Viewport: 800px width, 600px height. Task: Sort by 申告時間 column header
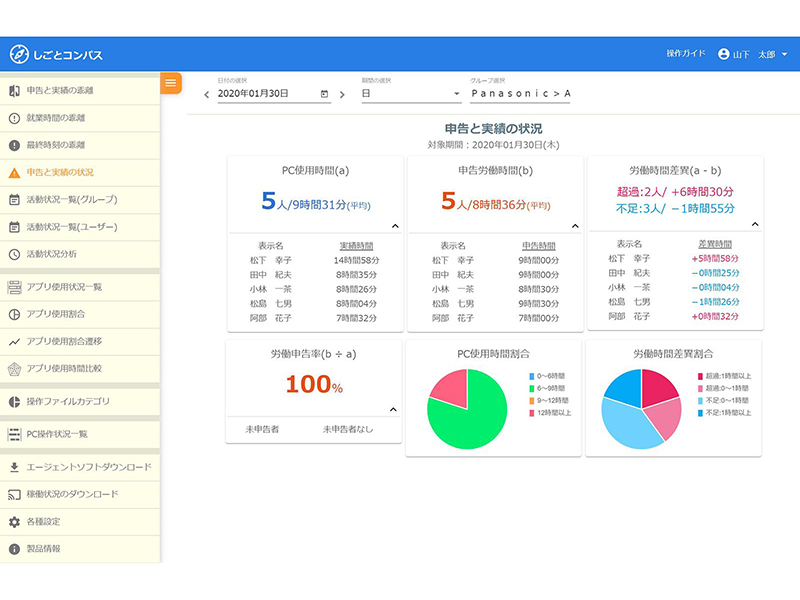tap(538, 246)
